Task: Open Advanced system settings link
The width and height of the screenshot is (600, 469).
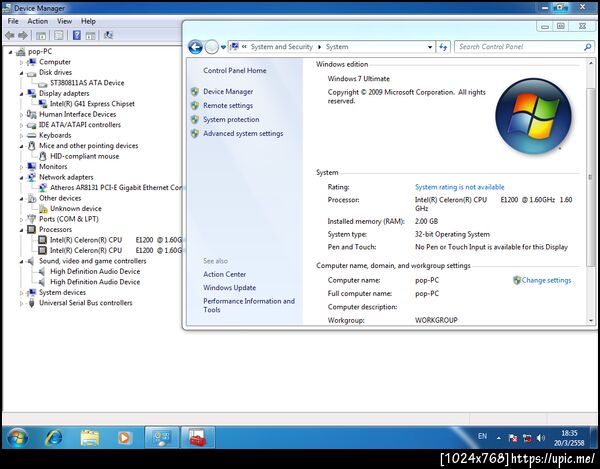Action: pyautogui.click(x=243, y=134)
